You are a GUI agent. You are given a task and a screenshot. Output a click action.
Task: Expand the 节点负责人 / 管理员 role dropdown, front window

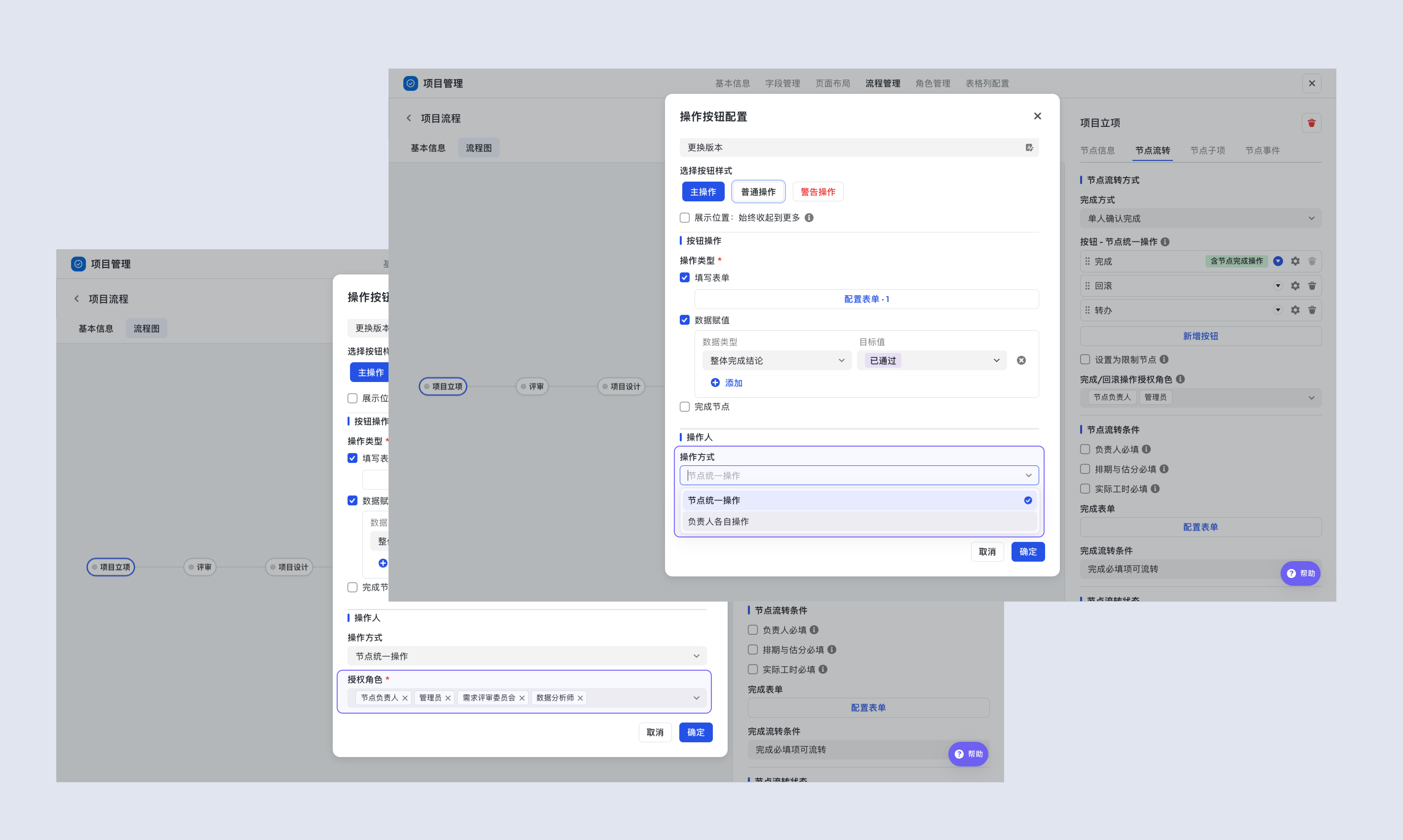1200,397
